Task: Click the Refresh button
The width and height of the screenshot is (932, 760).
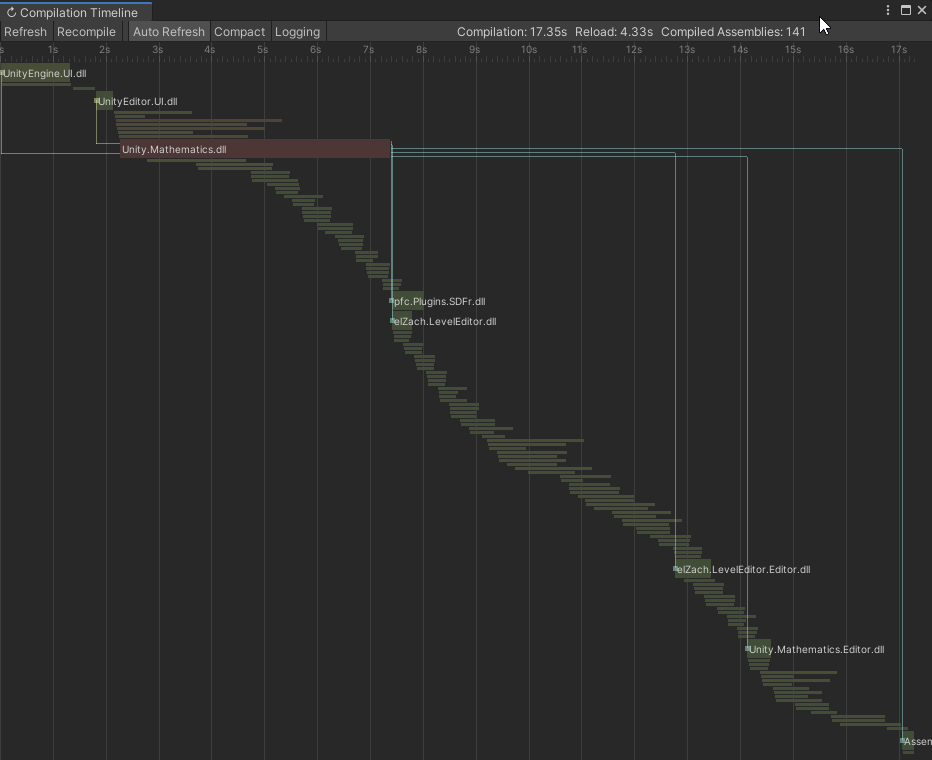Action: [25, 31]
